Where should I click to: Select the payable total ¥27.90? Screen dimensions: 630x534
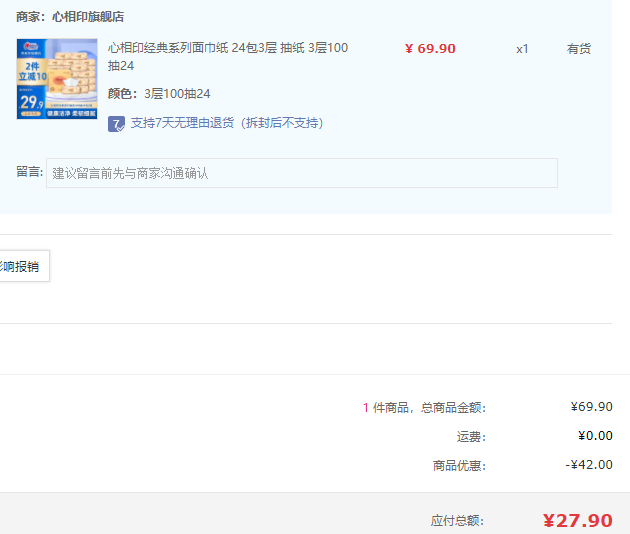pos(578,521)
